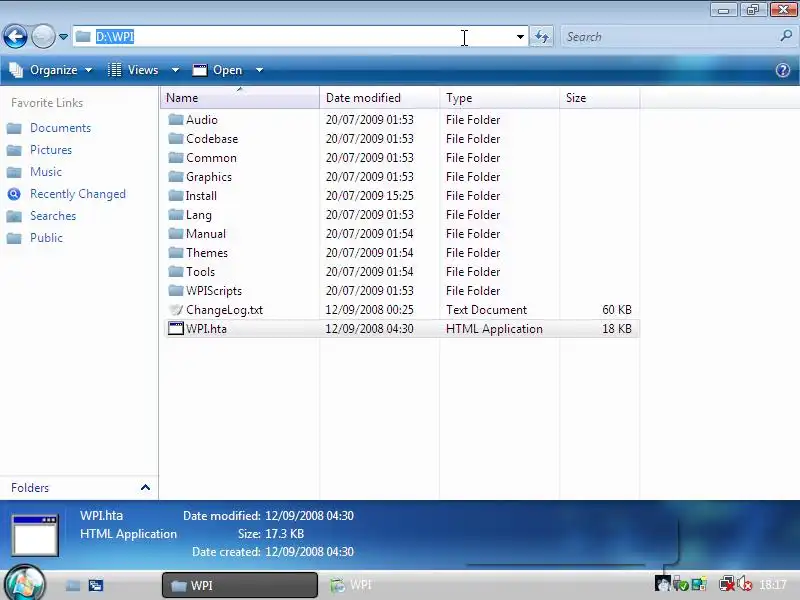The width and height of the screenshot is (800, 600).
Task: Click the Refresh button beside address bar
Action: (x=541, y=37)
